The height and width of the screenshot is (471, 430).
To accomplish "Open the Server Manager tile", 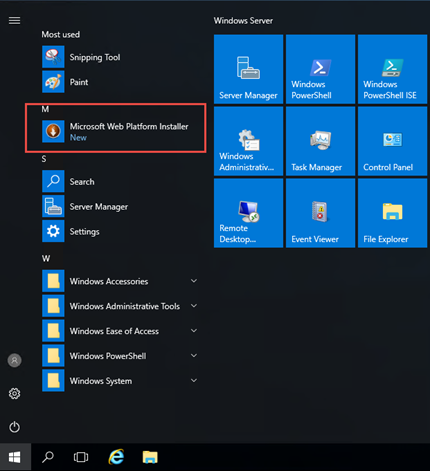I will pos(248,69).
